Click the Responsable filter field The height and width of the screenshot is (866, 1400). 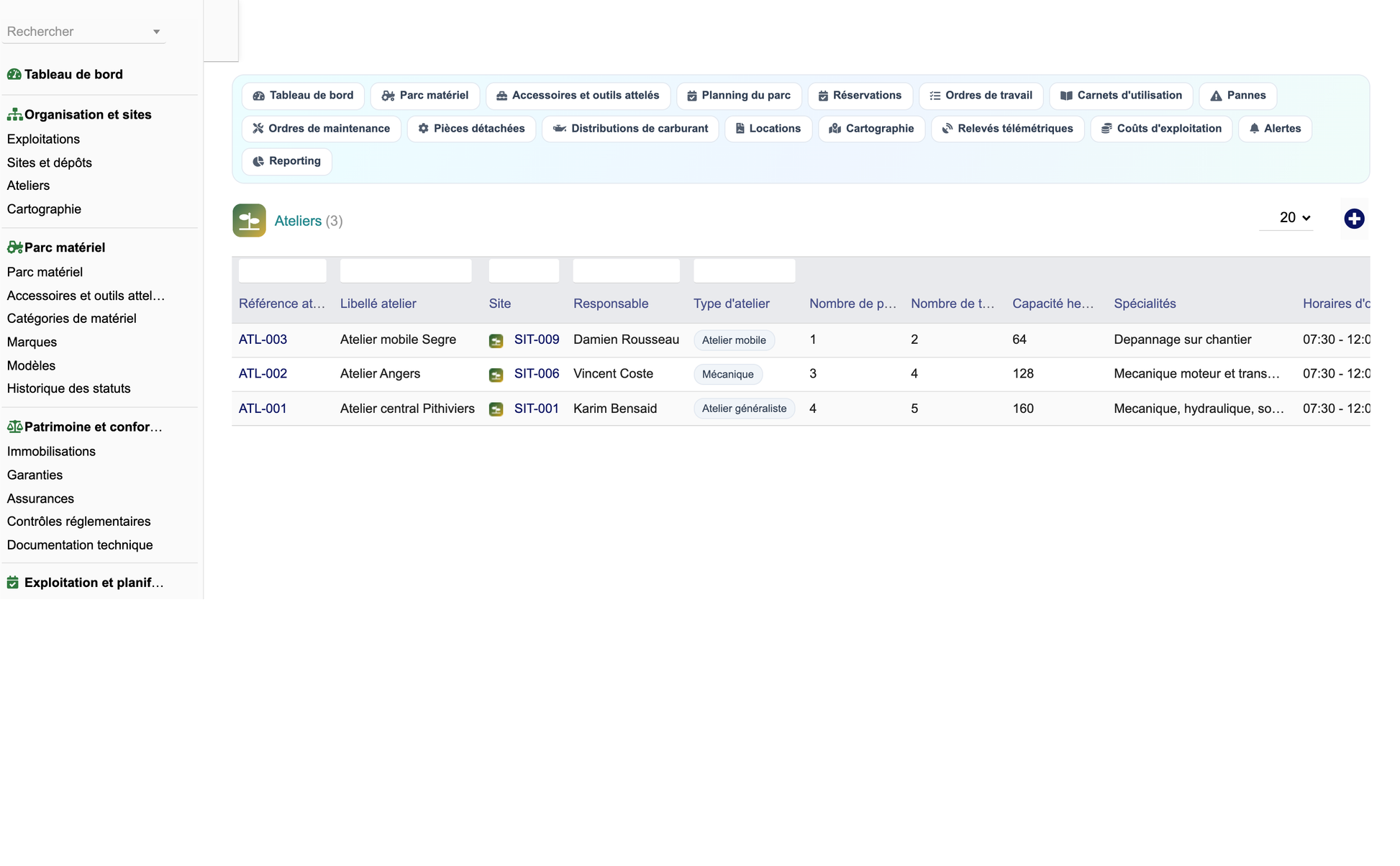click(626, 271)
